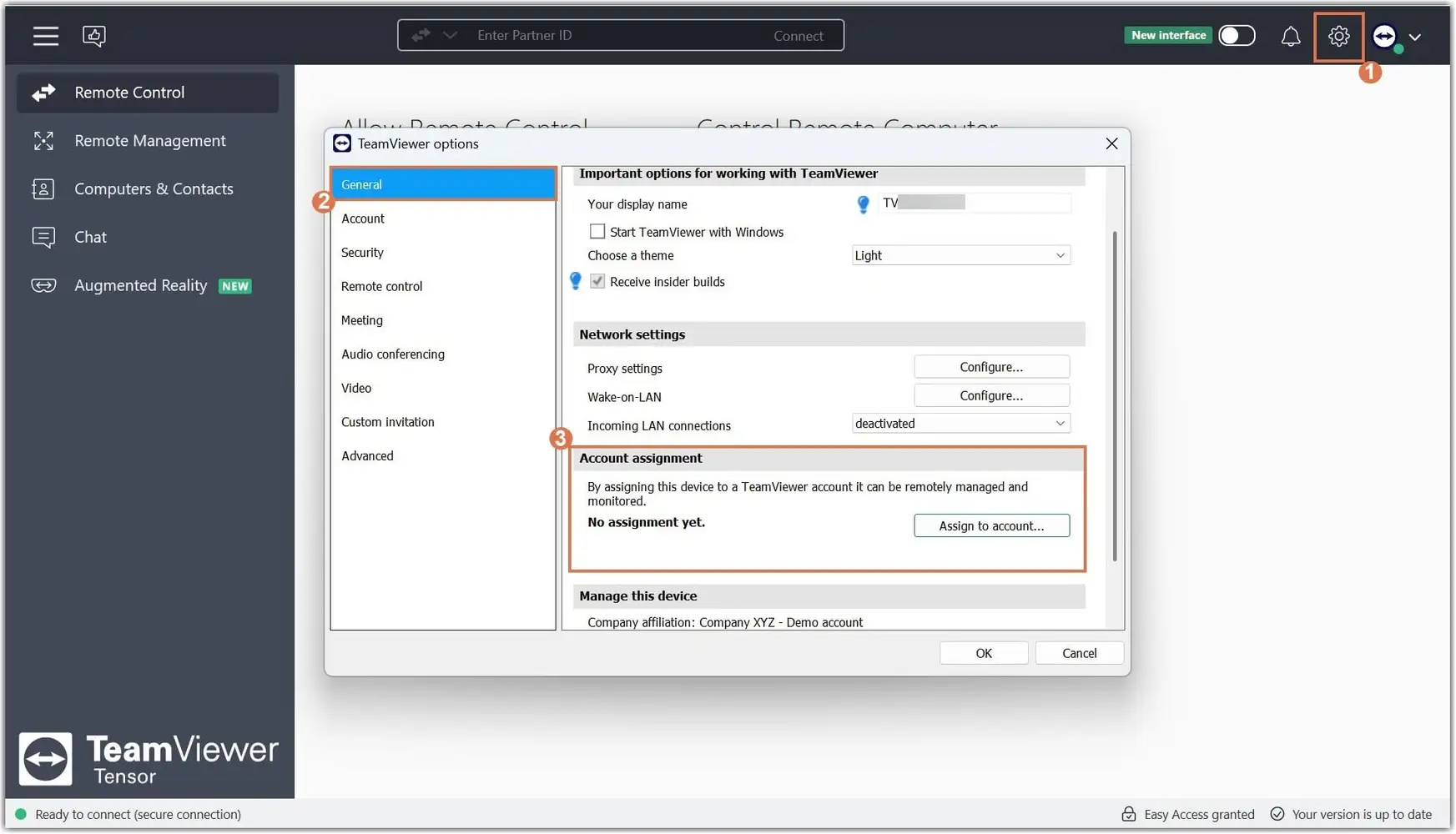This screenshot has width=1456, height=834.
Task: Uncheck Receive insider builds checkbox
Action: tap(597, 281)
